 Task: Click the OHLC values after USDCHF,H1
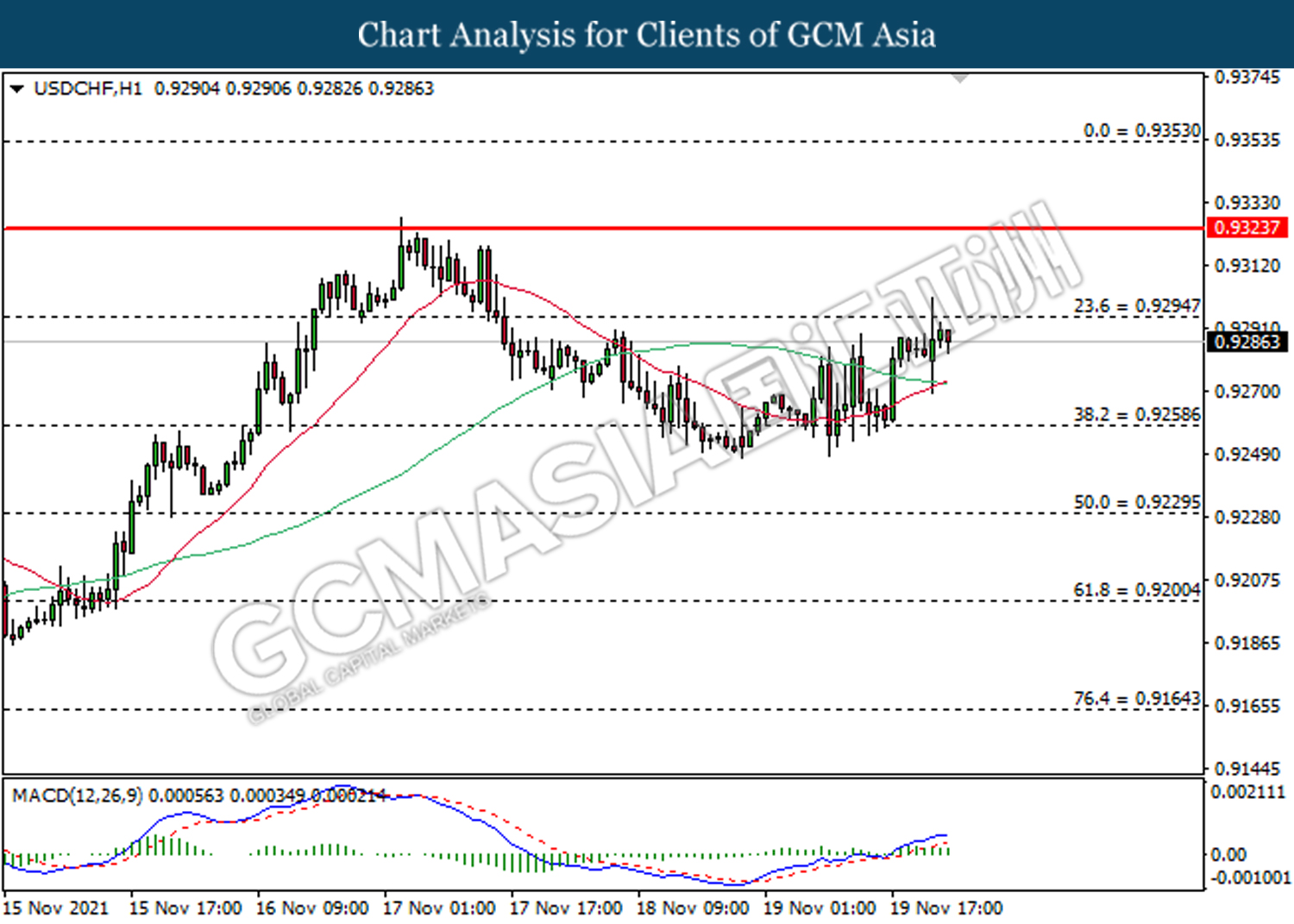(x=294, y=89)
